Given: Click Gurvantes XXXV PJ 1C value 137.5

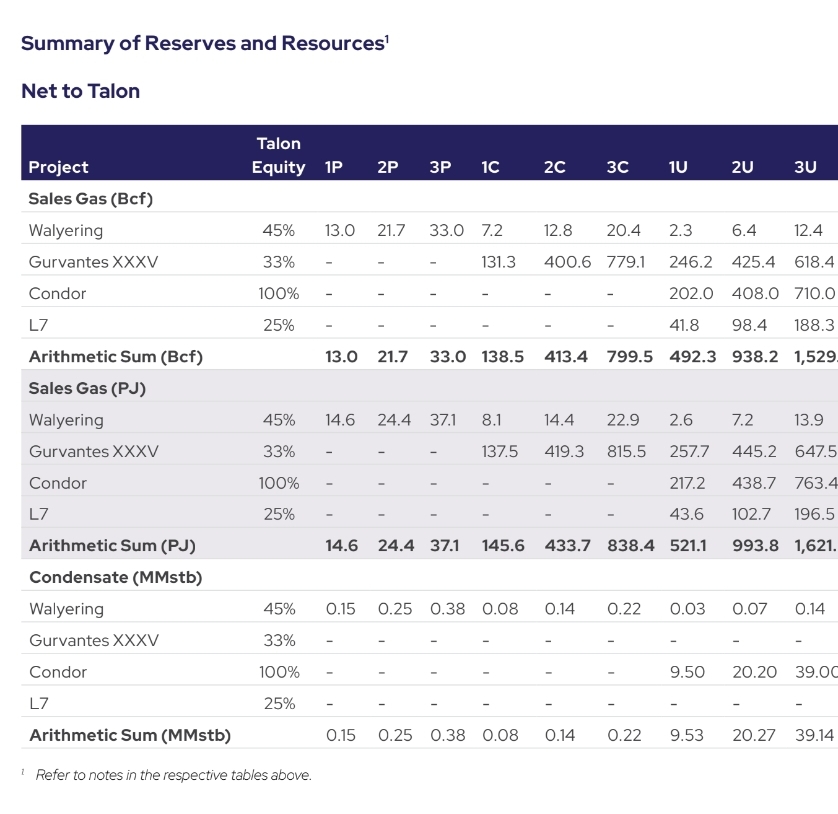Looking at the screenshot, I should [x=499, y=452].
